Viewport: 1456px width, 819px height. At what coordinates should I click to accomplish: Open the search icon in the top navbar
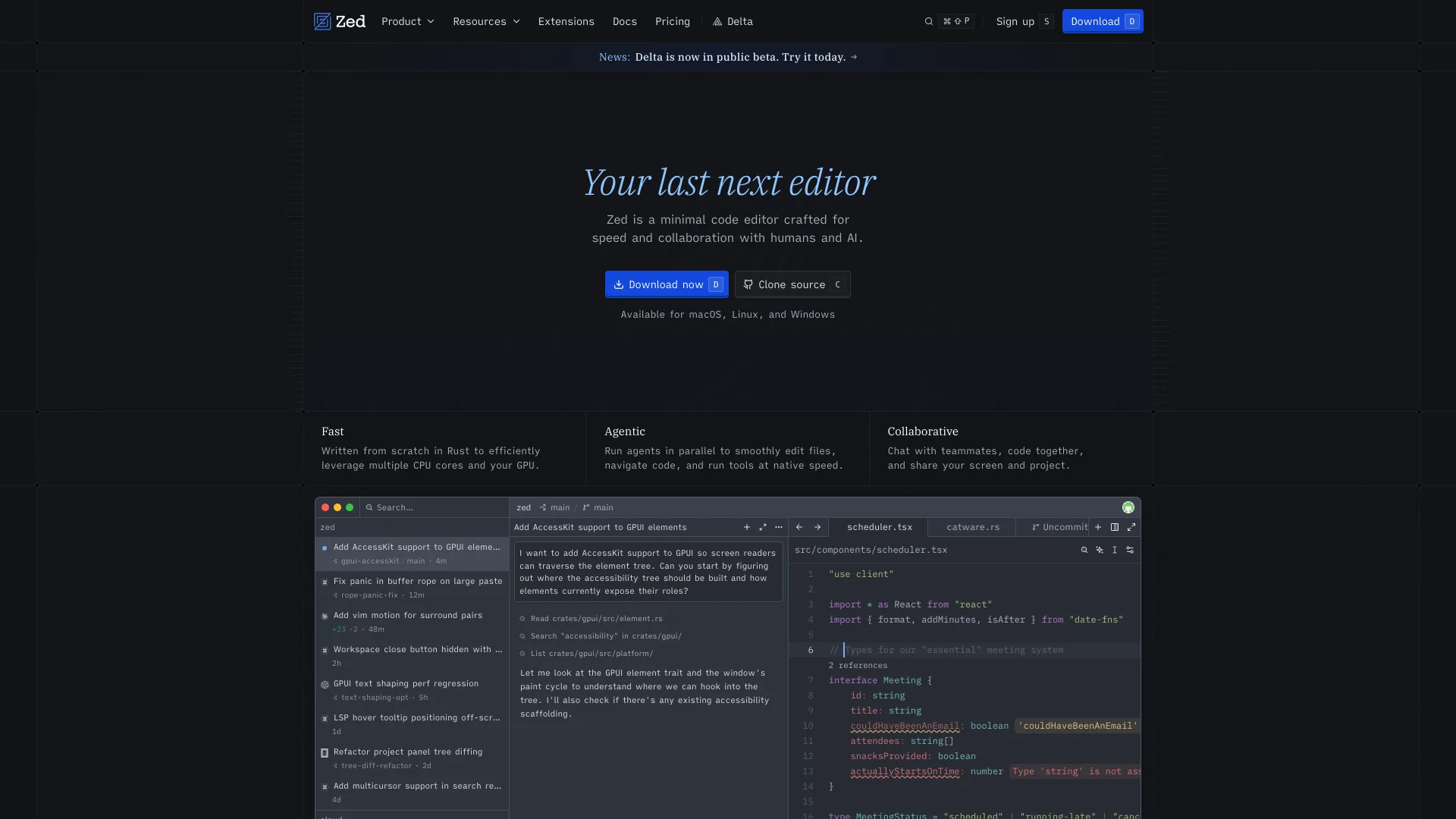pos(929,21)
